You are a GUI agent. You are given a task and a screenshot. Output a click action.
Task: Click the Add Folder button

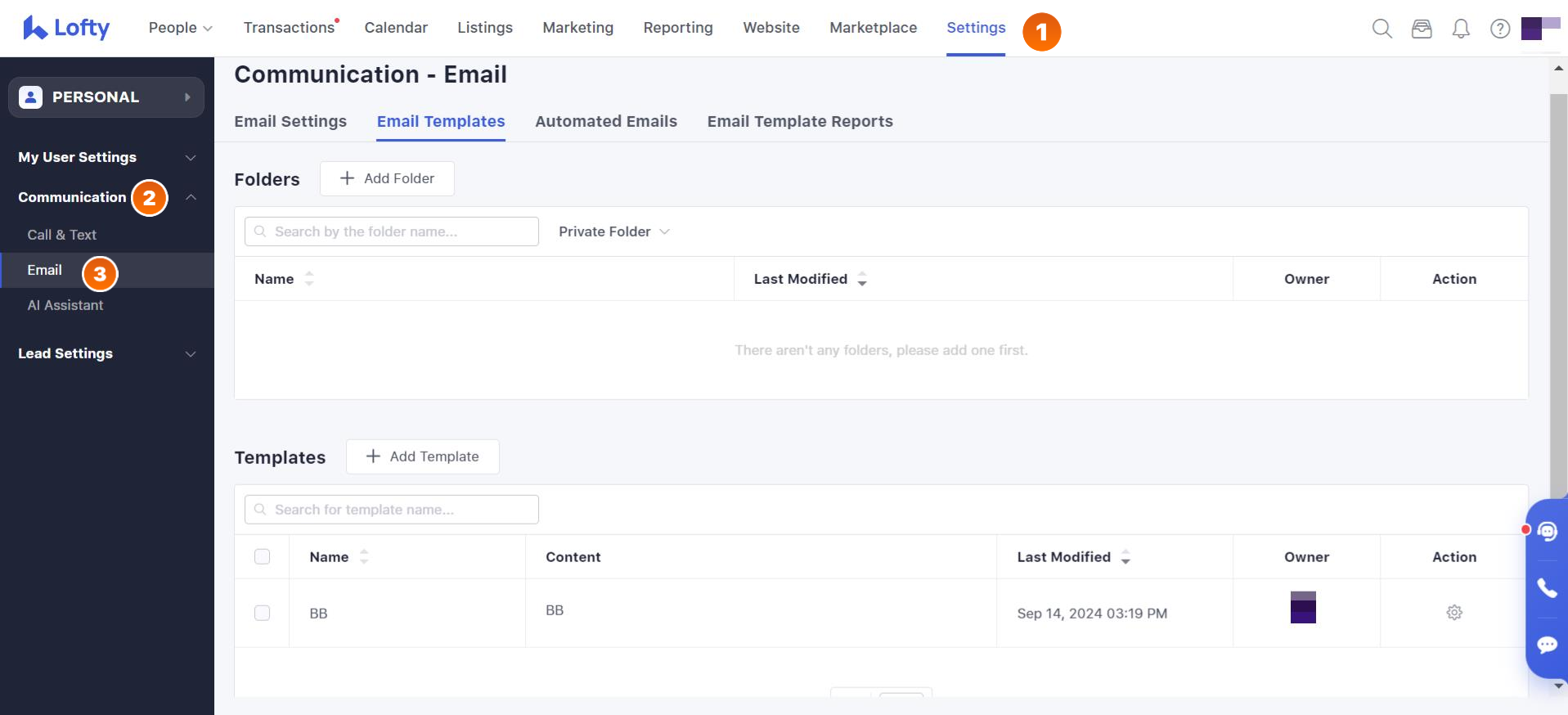[x=387, y=178]
